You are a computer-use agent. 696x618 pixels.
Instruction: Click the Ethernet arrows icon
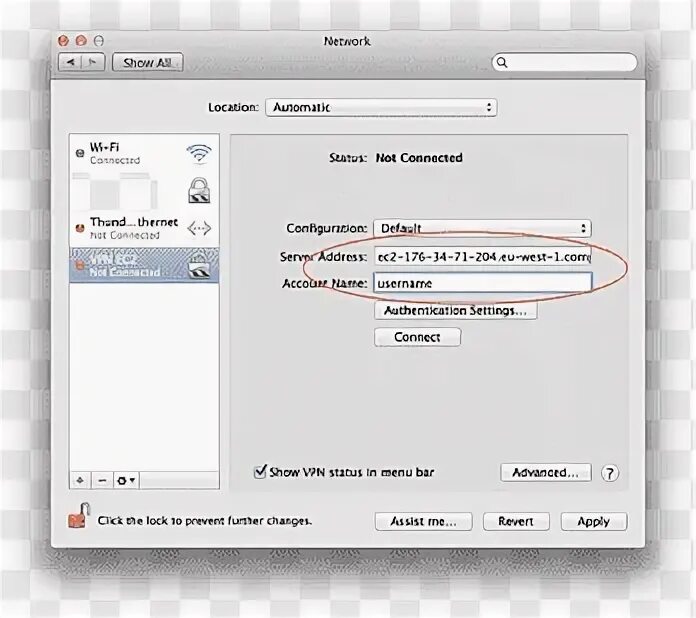pyautogui.click(x=199, y=228)
